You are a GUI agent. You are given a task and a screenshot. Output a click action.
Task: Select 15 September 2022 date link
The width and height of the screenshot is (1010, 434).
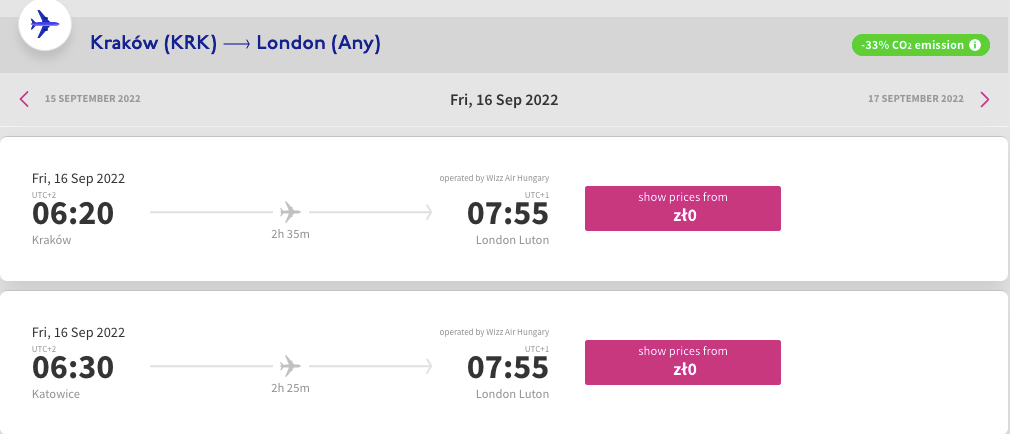92,99
